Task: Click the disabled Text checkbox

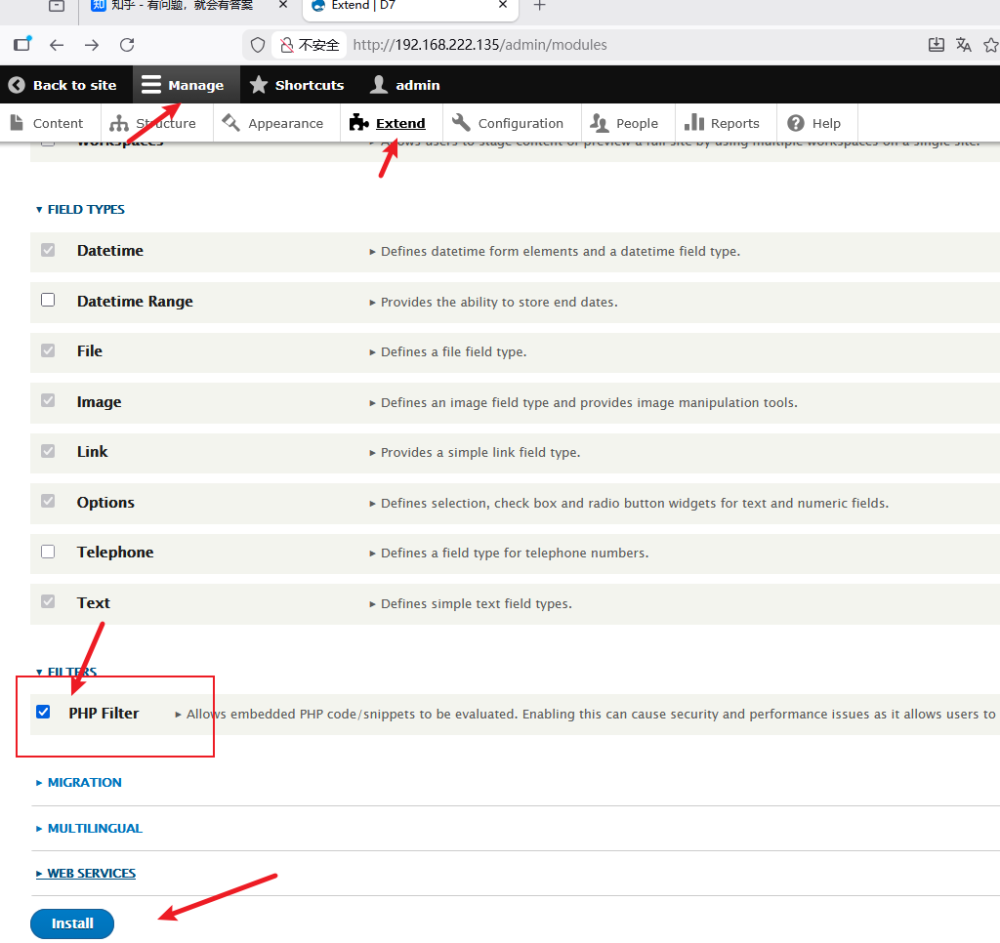Action: [48, 601]
